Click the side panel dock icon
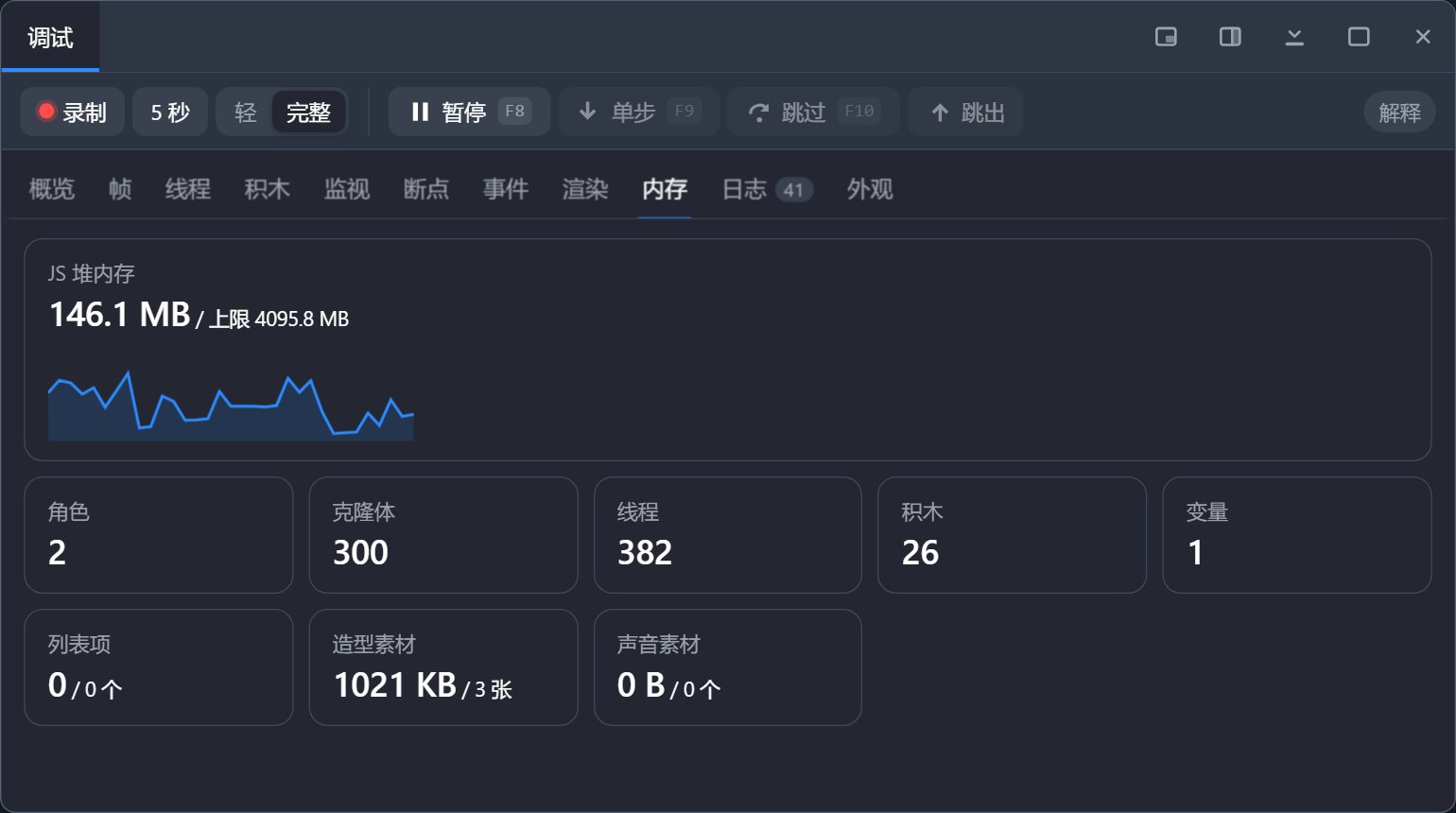Viewport: 1456px width, 813px height. tap(1230, 37)
